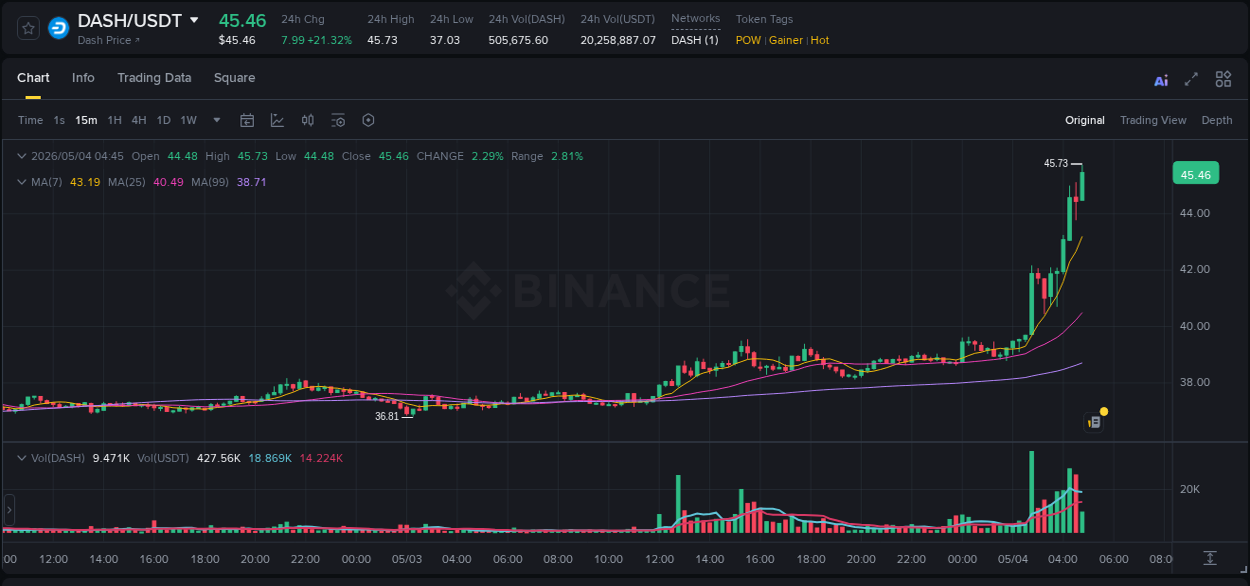This screenshot has height=586, width=1250.
Task: Expand chart to fullscreen with arrows icon
Action: [1191, 80]
